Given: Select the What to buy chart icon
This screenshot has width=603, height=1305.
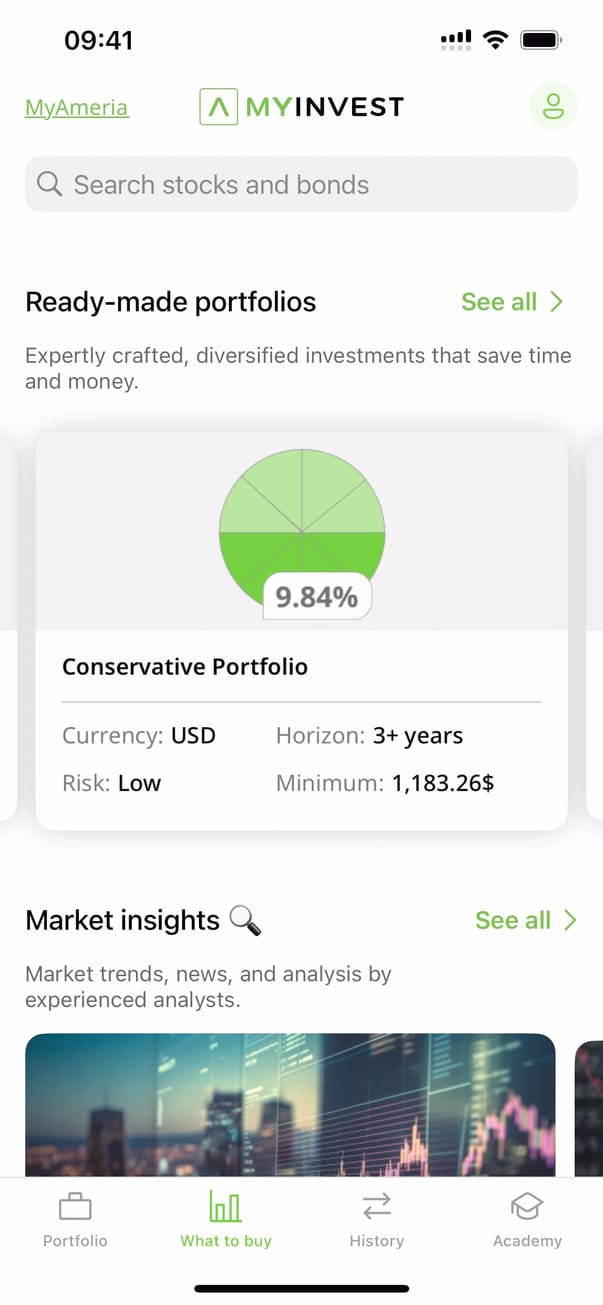Looking at the screenshot, I should click(226, 1207).
